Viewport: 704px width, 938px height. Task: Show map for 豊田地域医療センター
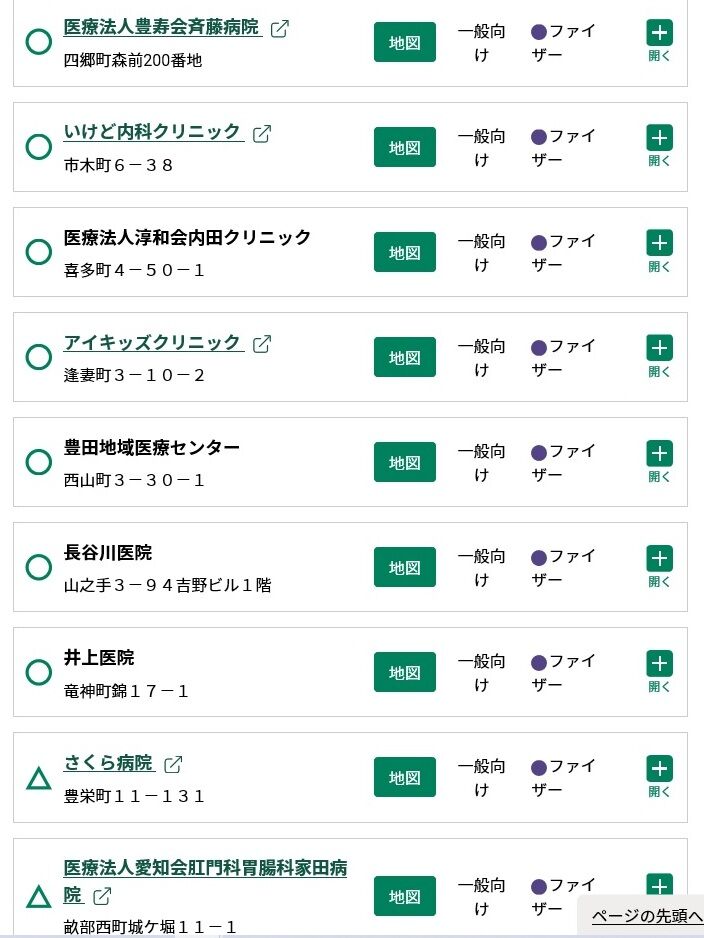[x=405, y=462]
